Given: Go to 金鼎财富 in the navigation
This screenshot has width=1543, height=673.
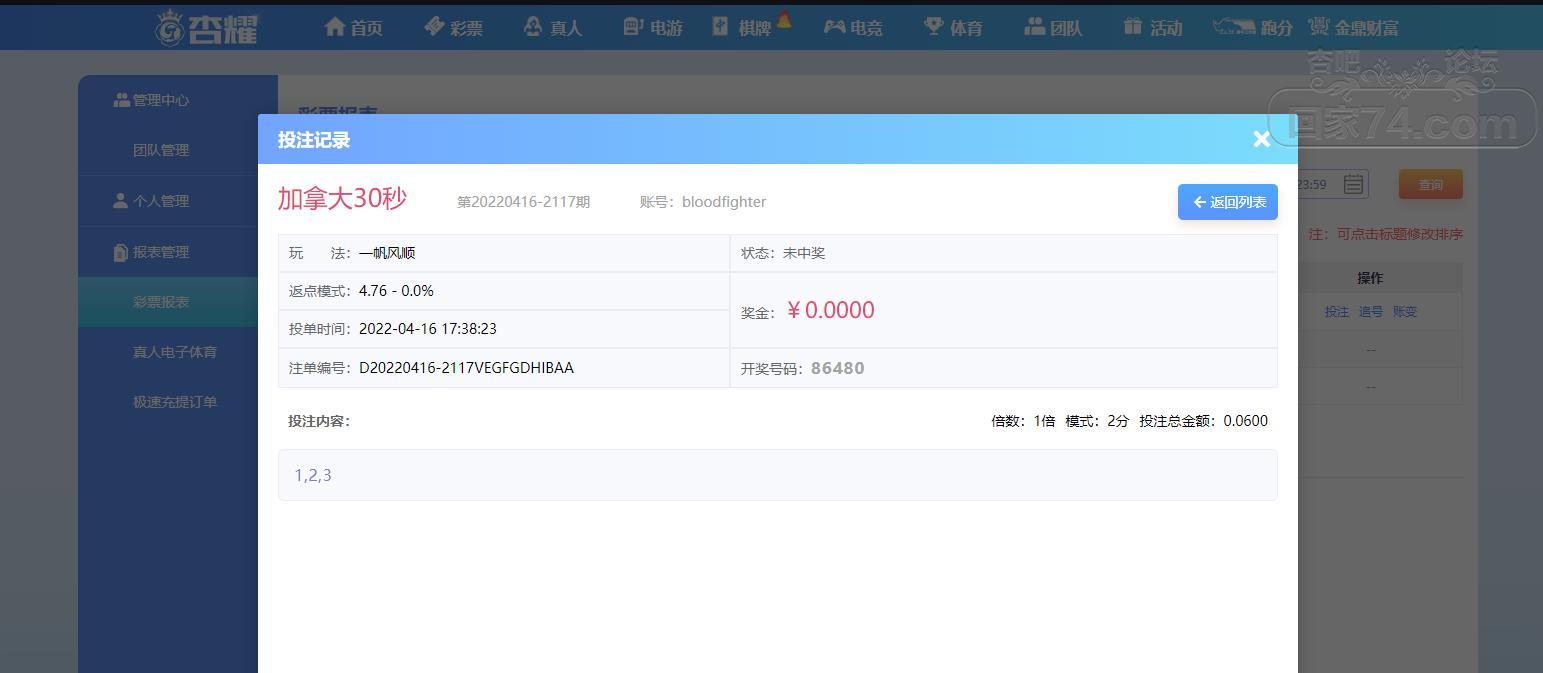Looking at the screenshot, I should point(1353,27).
